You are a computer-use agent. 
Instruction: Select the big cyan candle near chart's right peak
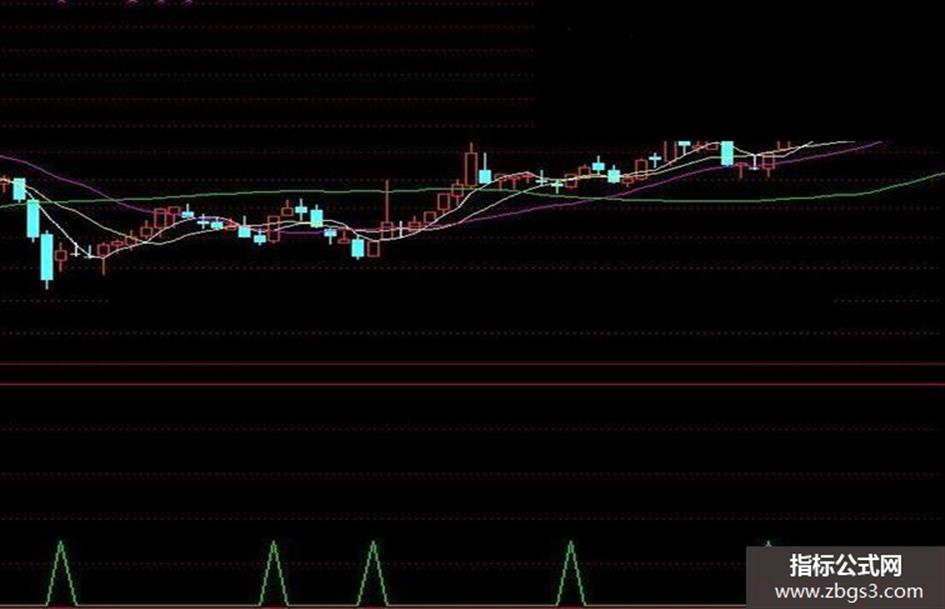click(727, 153)
